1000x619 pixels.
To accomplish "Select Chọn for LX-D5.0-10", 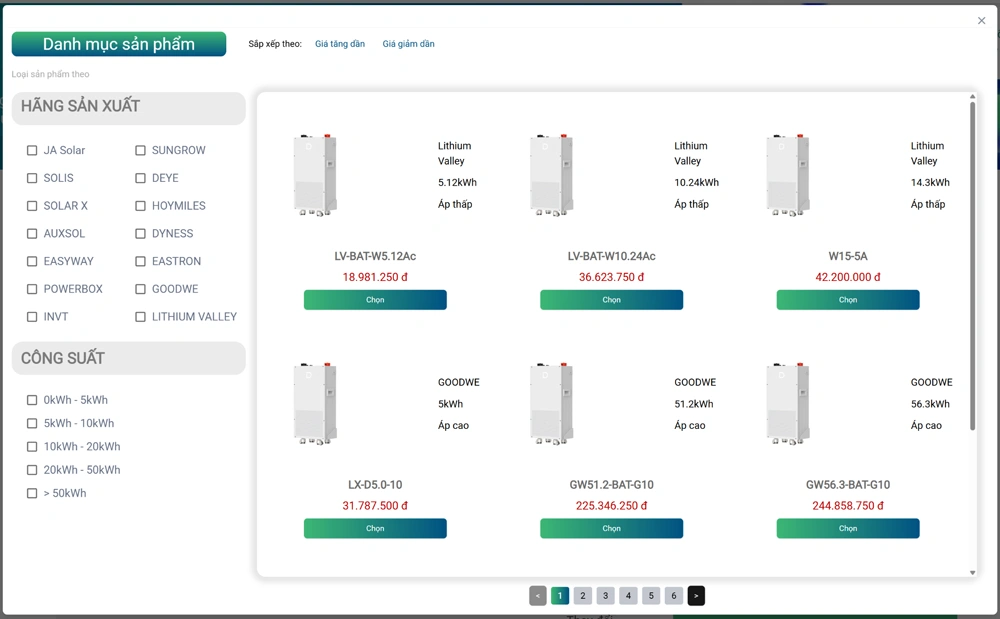I will point(375,528).
